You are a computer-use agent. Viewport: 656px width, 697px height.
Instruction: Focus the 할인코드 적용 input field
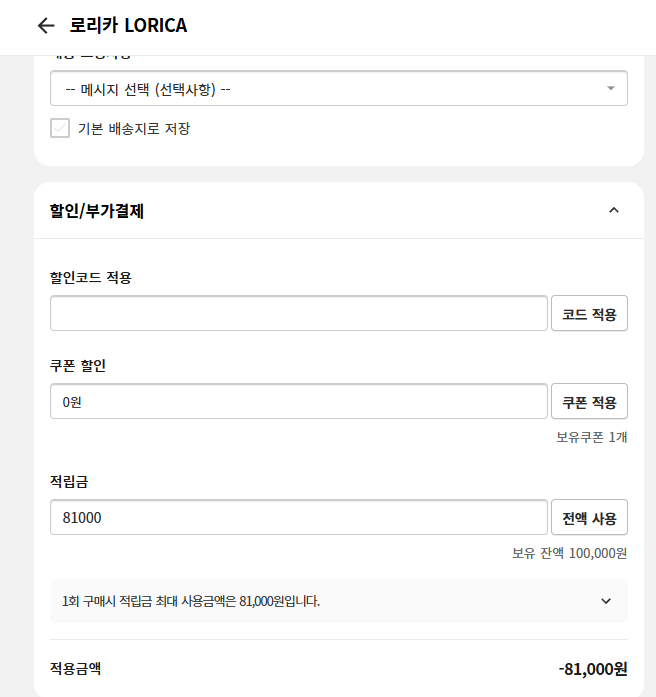pyautogui.click(x=299, y=313)
